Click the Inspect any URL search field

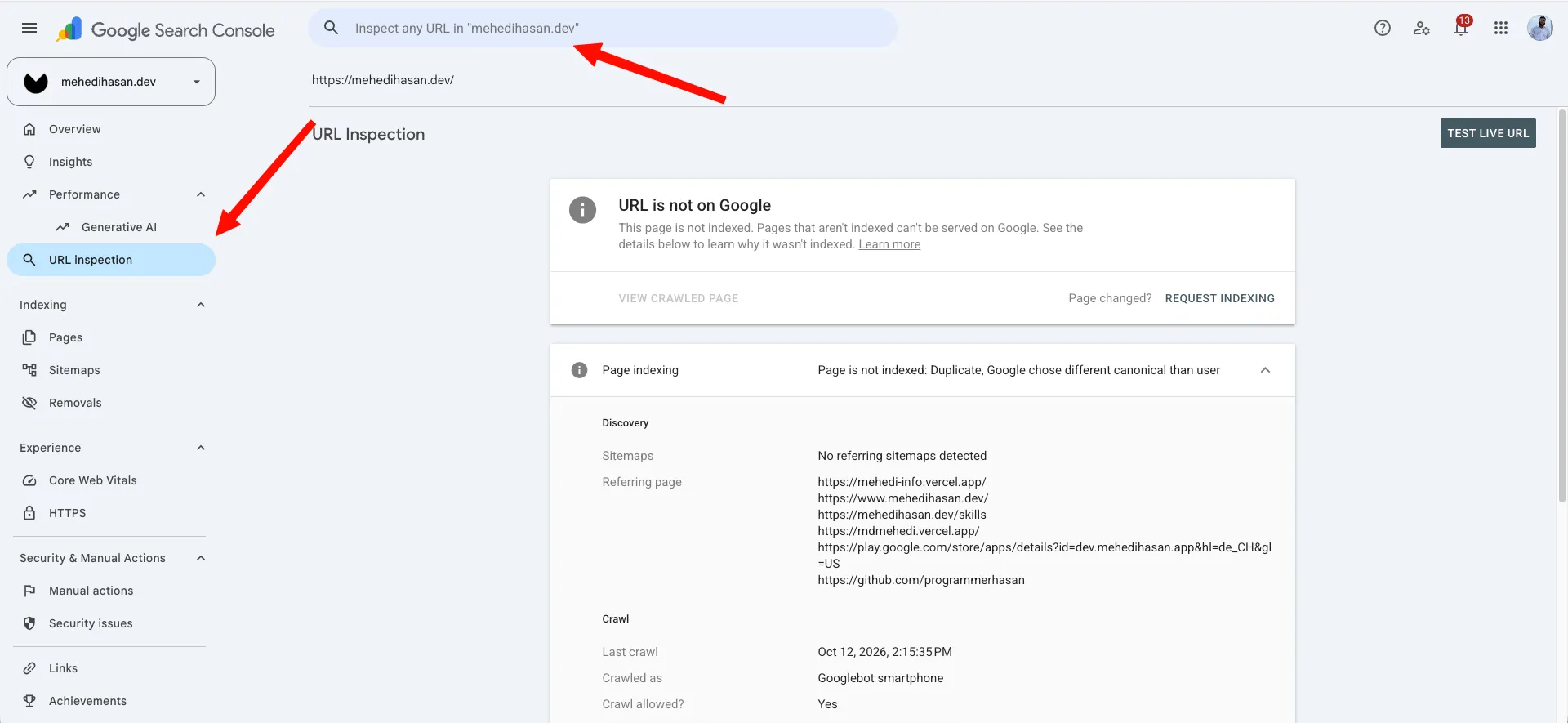click(x=603, y=28)
